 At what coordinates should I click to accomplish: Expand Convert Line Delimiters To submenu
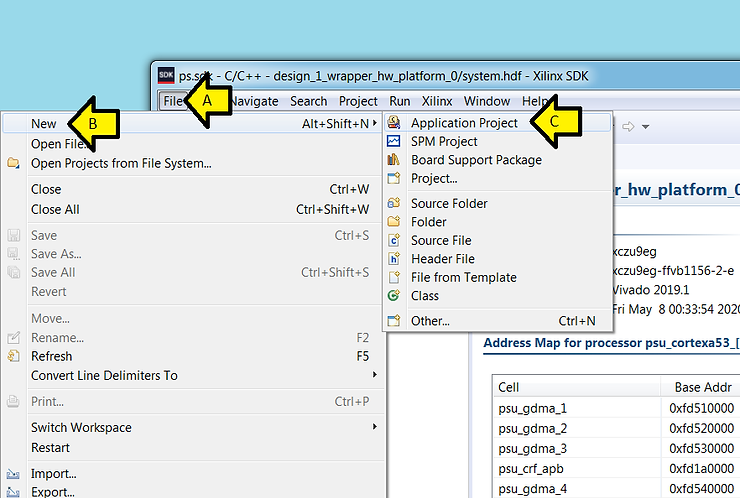[375, 375]
